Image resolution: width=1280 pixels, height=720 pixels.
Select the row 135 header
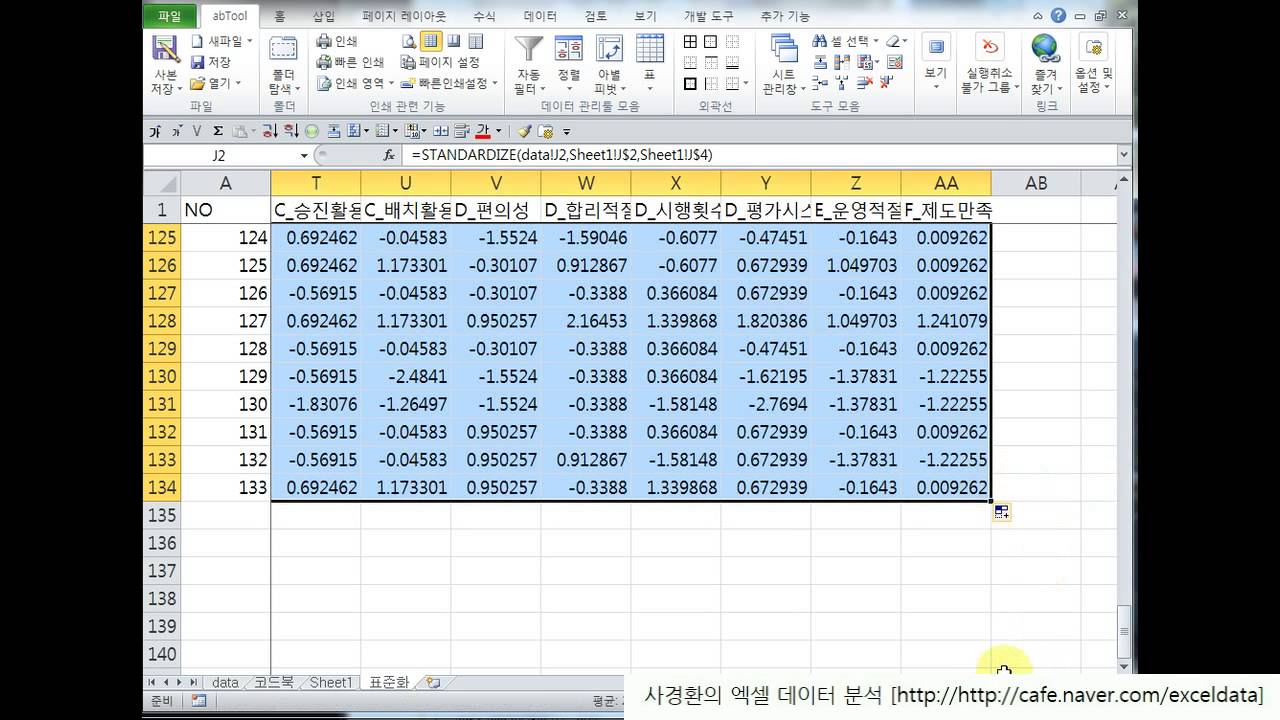pos(162,515)
